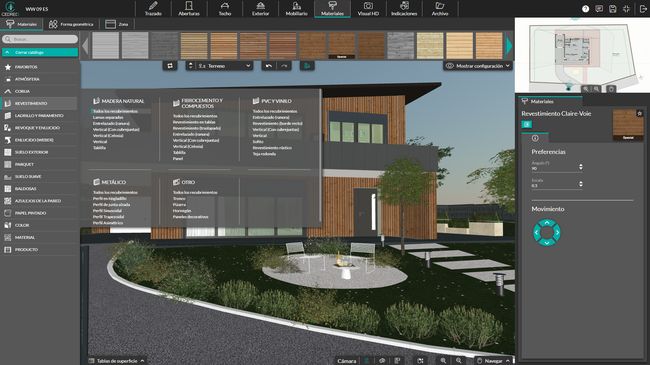
Task: Expand the Tablas de superficie panel
Action: pyautogui.click(x=117, y=361)
